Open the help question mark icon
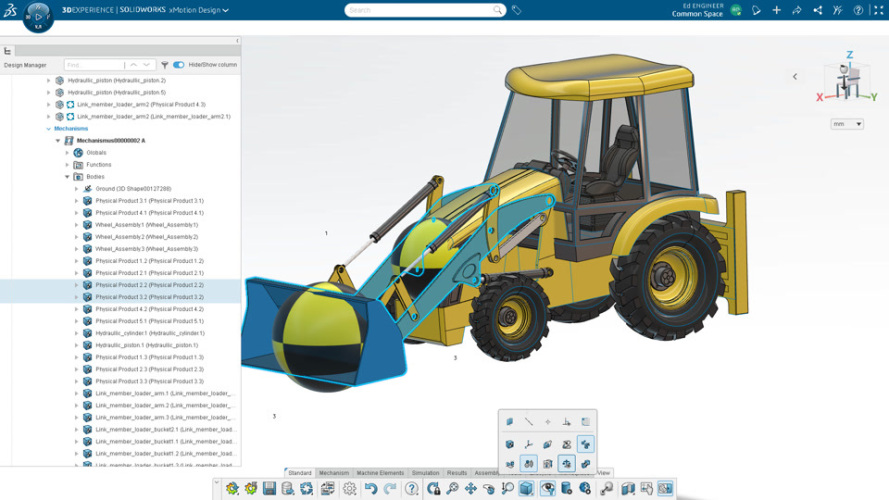 (858, 10)
